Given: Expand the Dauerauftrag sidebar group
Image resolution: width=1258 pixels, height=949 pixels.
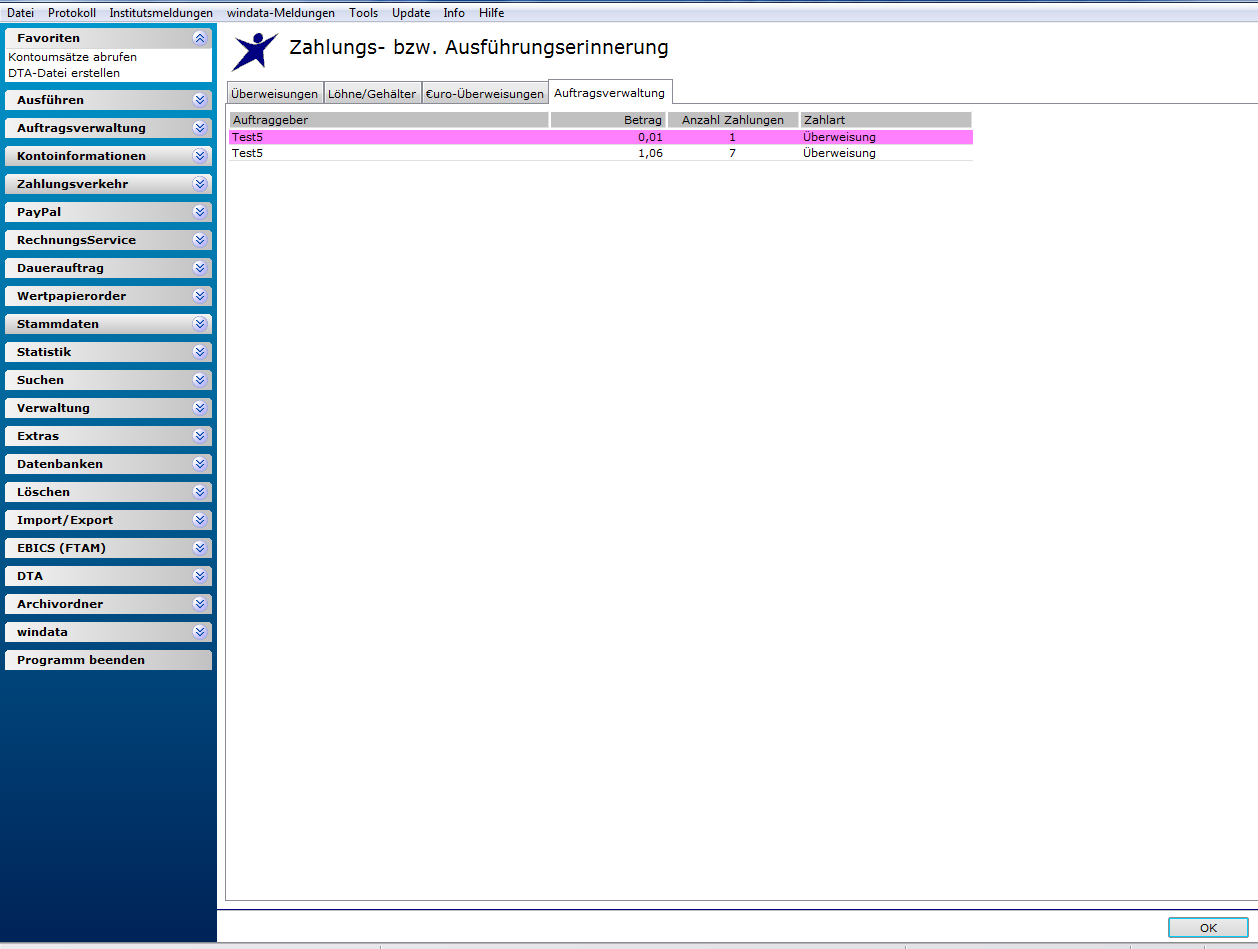Looking at the screenshot, I should tap(108, 268).
